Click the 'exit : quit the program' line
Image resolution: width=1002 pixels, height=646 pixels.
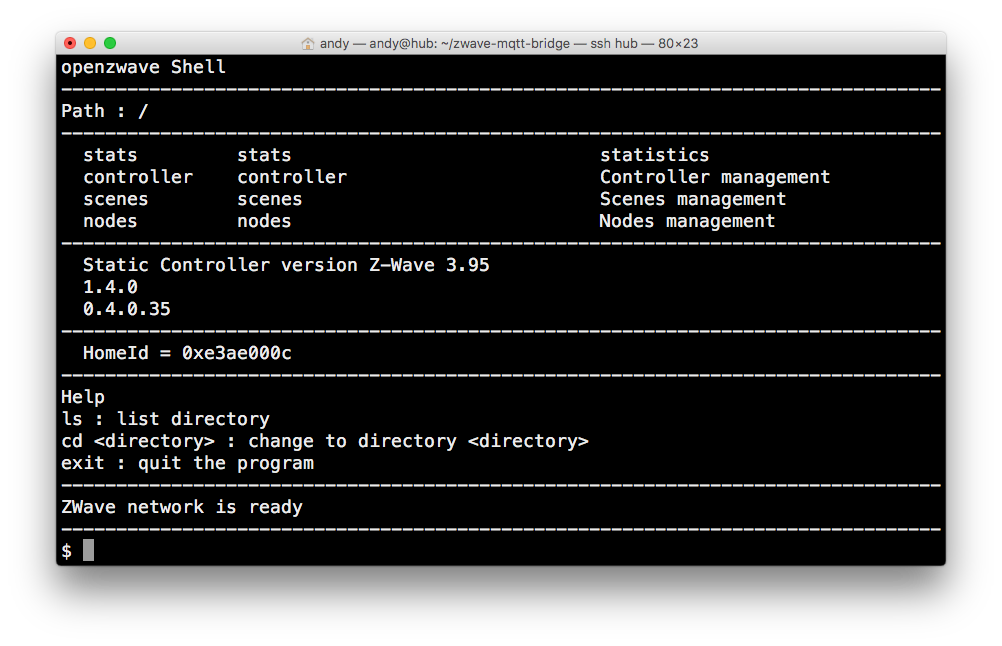(x=187, y=463)
